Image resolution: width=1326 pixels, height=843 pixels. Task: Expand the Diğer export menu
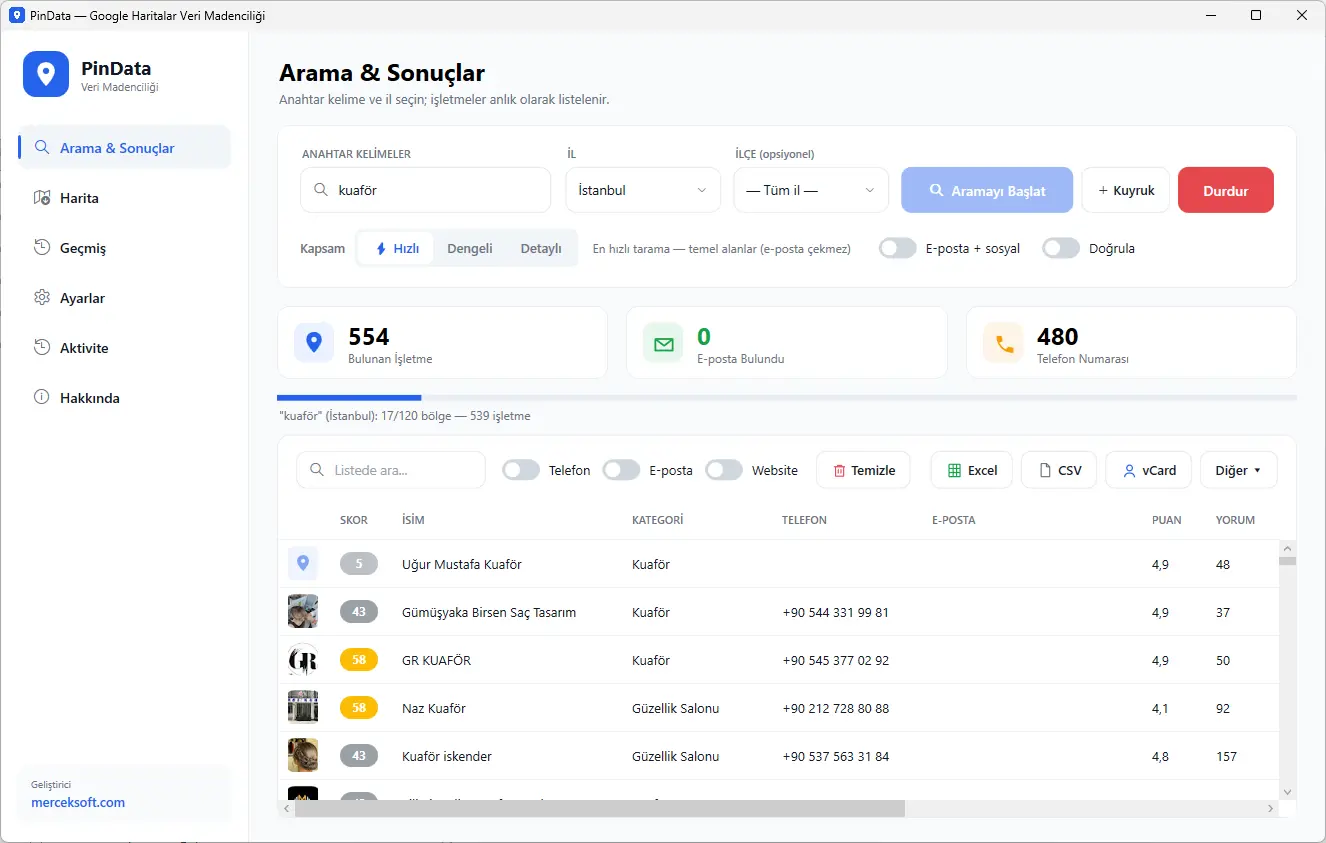[1238, 470]
